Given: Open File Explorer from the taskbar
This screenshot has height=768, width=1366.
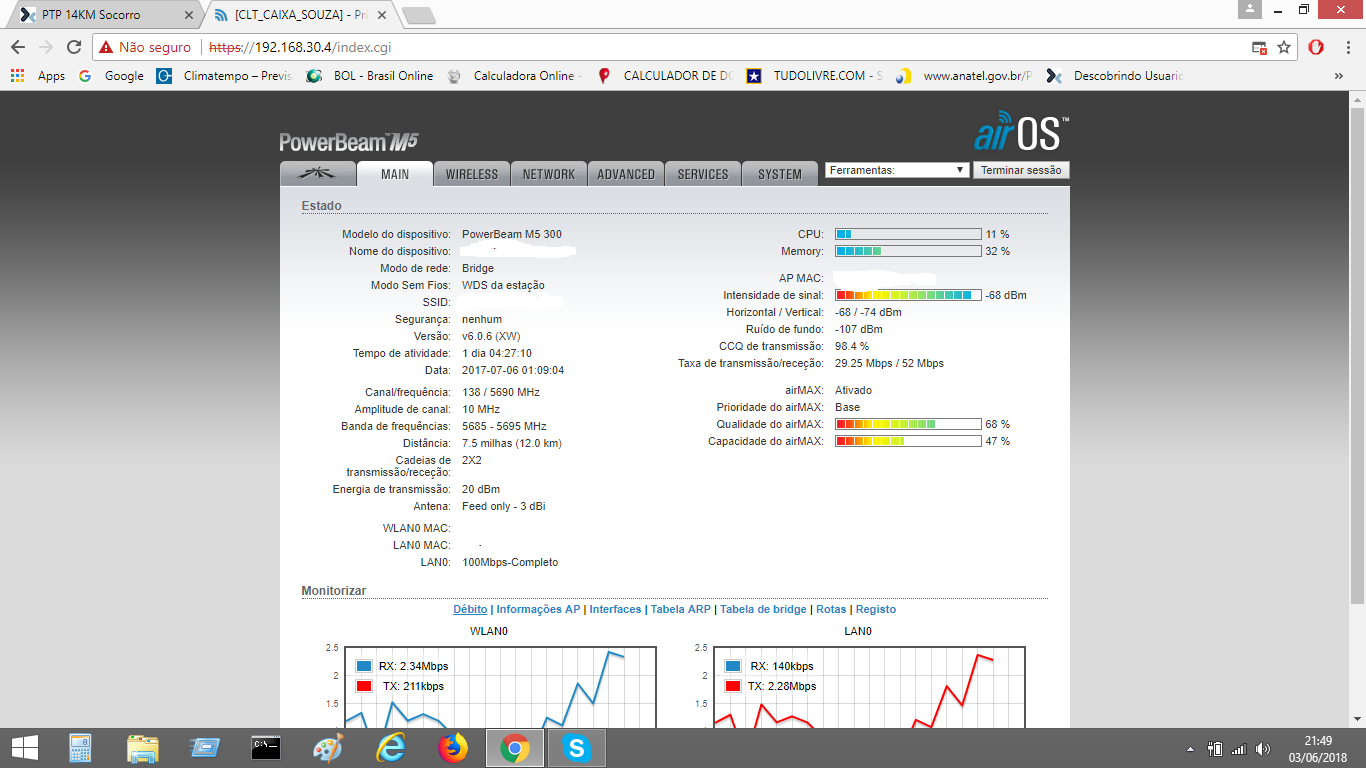Looking at the screenshot, I should point(142,747).
